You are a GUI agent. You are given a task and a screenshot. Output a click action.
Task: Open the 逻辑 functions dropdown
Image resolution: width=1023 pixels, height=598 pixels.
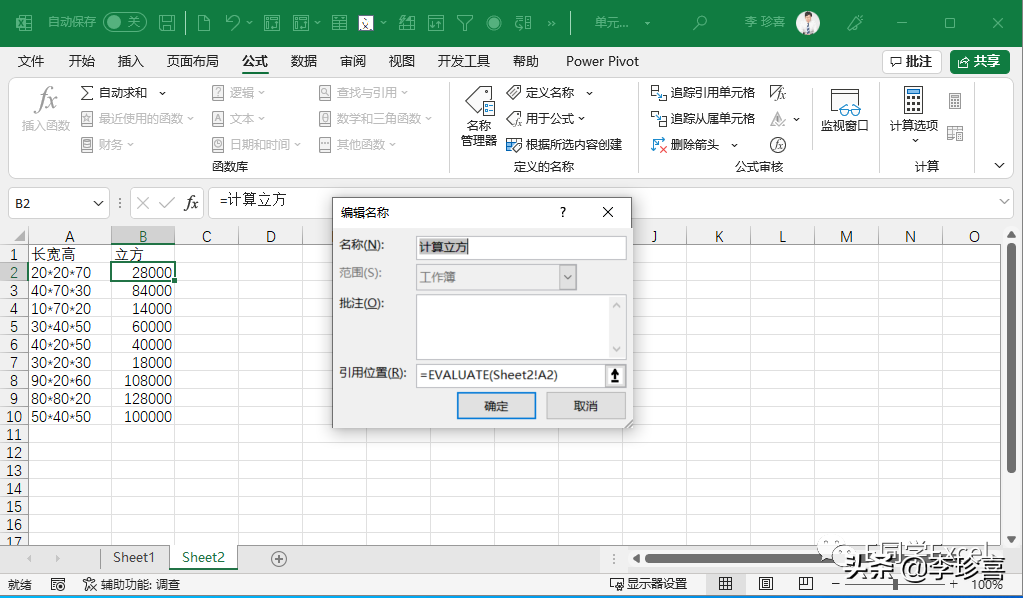239,93
